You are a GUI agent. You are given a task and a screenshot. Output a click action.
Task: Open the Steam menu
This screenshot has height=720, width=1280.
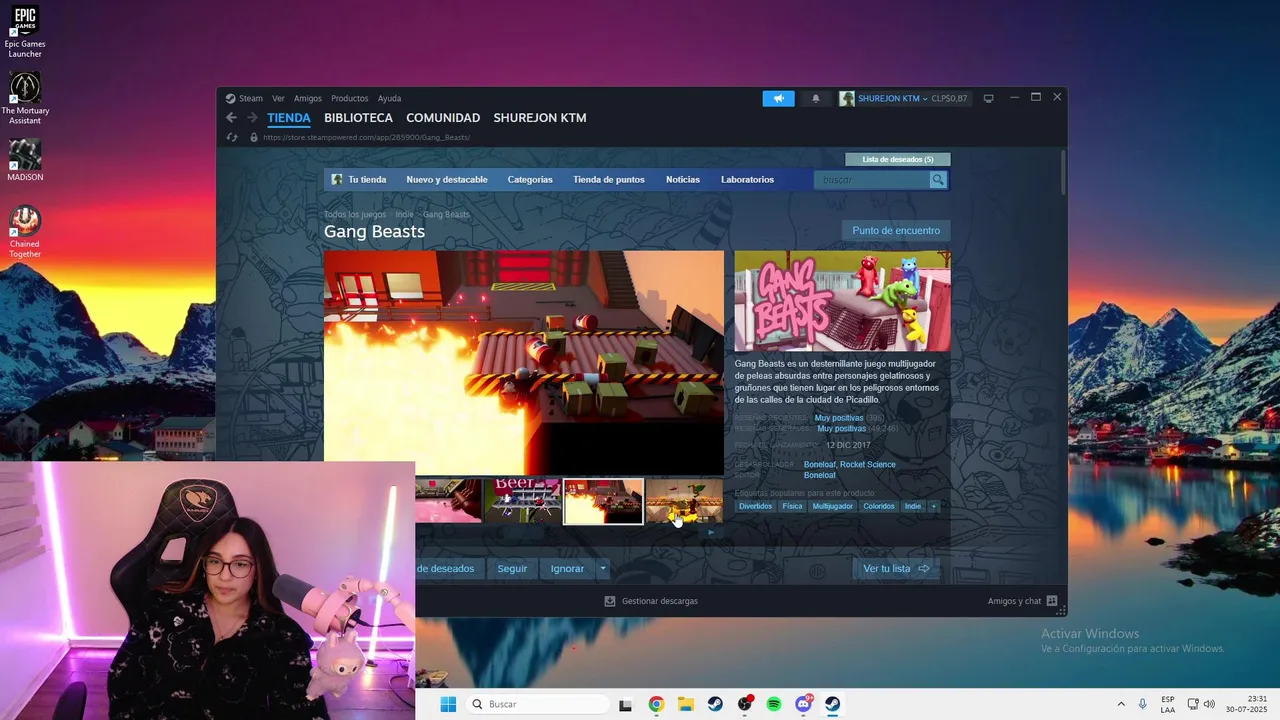(x=251, y=98)
